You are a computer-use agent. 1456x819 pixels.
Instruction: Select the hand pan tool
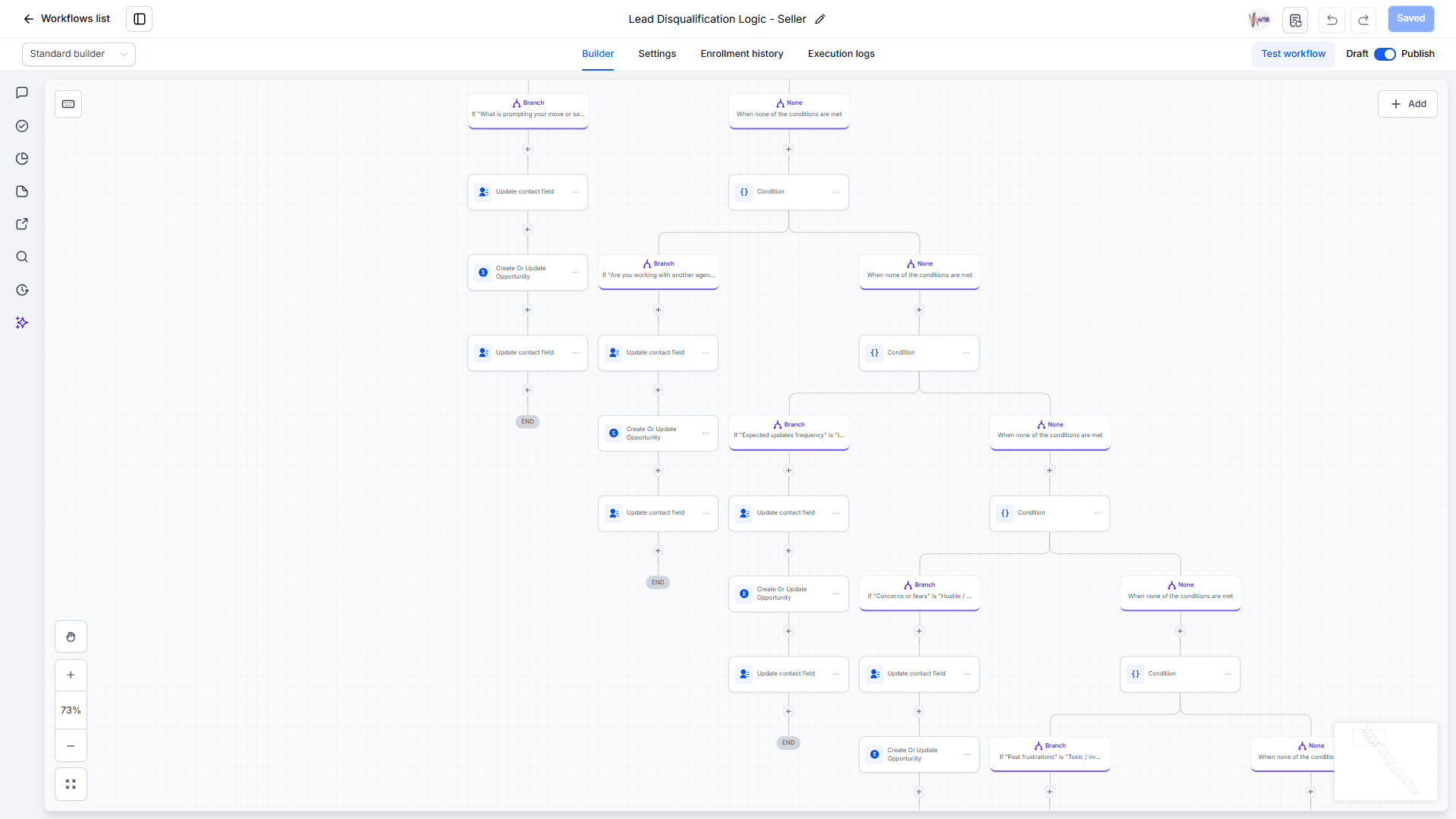tap(71, 637)
